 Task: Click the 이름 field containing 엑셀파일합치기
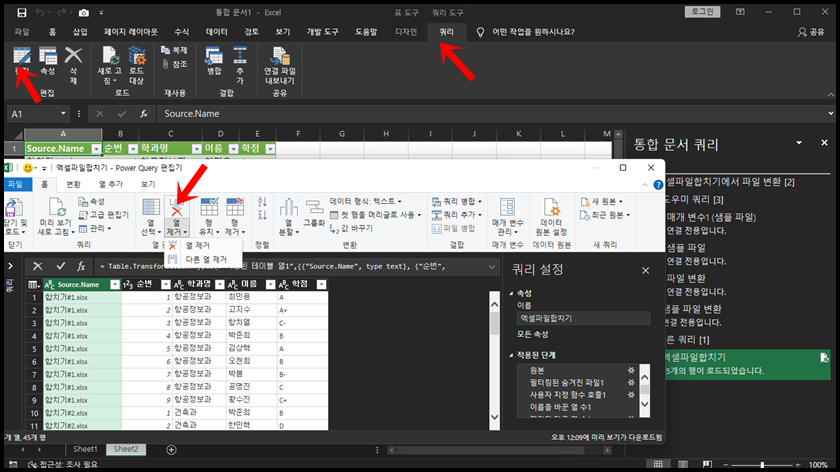pos(583,318)
